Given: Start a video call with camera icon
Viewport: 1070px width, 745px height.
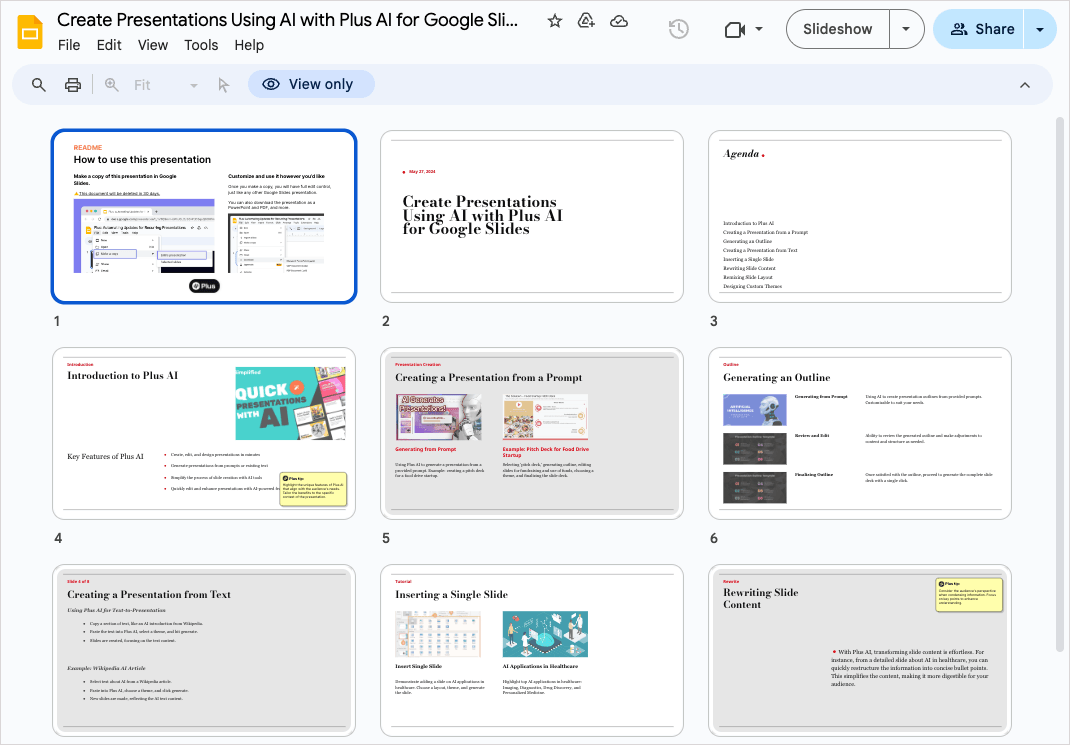Looking at the screenshot, I should click(735, 29).
